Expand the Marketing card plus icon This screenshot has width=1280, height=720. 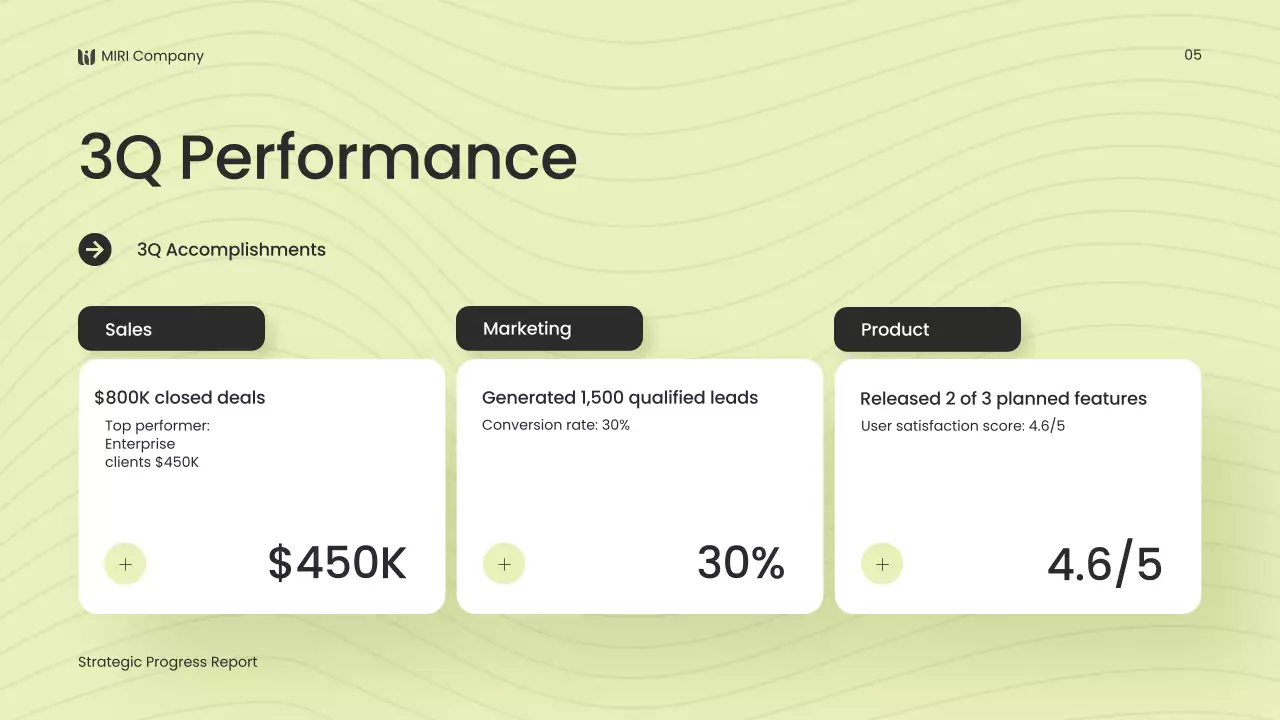(504, 564)
